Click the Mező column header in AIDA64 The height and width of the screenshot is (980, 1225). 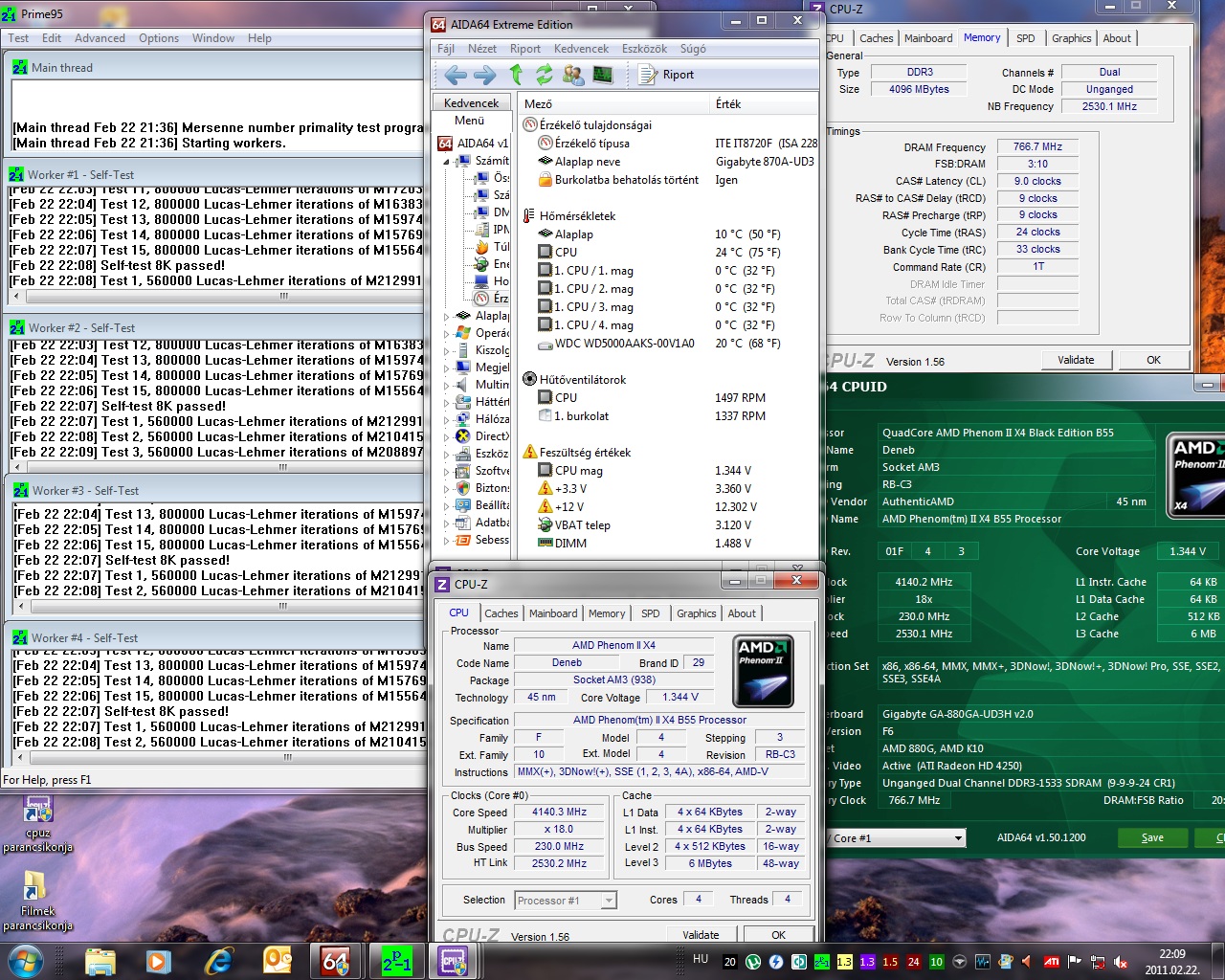coord(613,103)
